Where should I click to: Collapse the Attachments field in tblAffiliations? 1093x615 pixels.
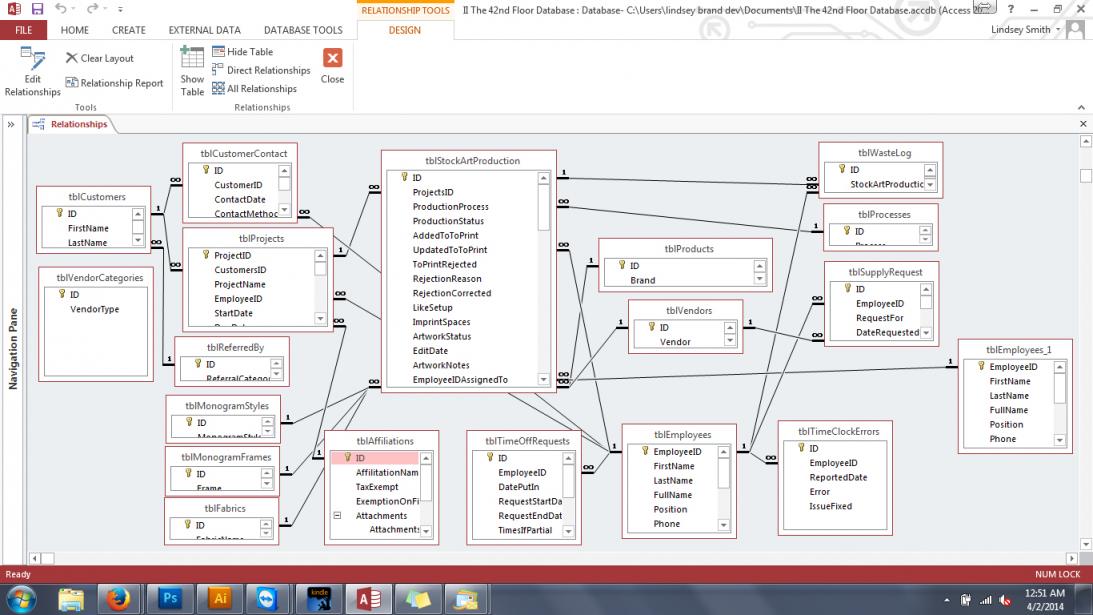(x=337, y=516)
